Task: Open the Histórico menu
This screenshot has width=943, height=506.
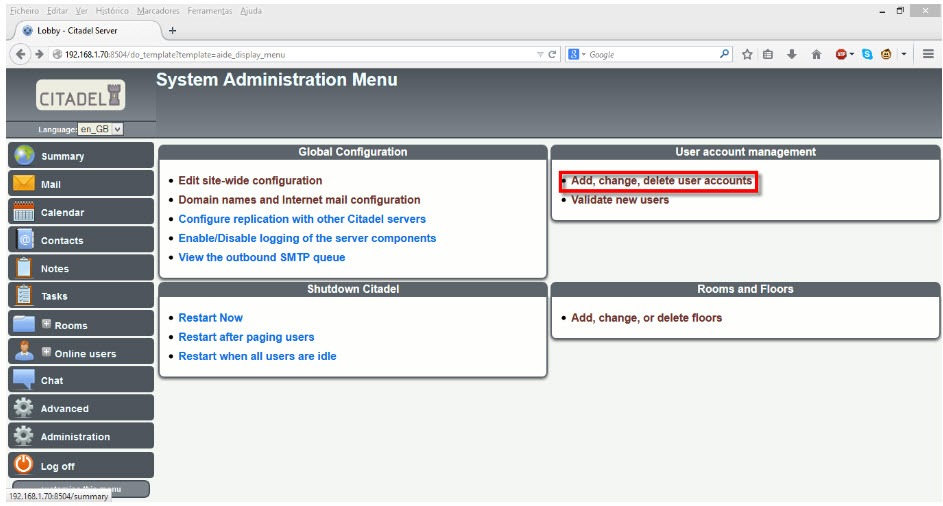Action: click(x=112, y=11)
